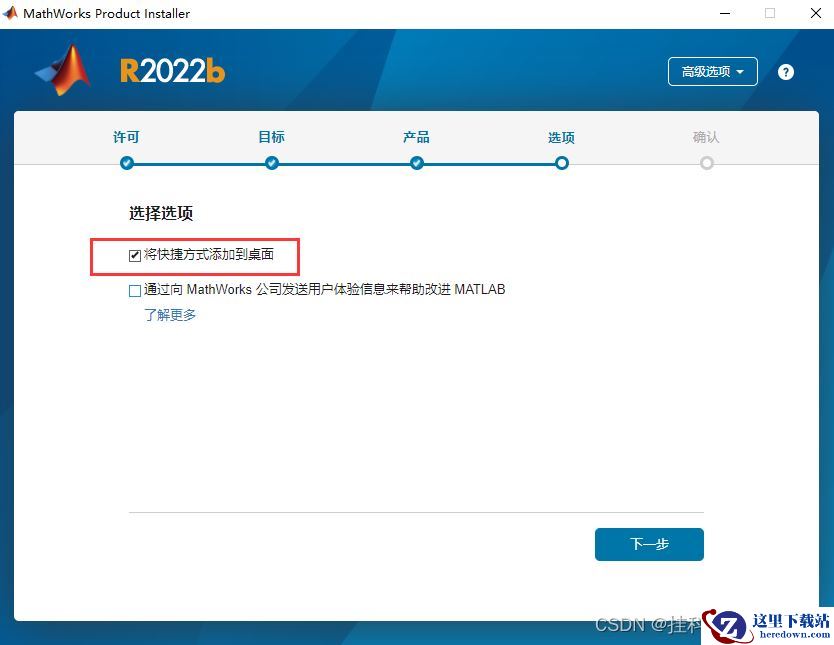Viewport: 834px width, 645px height.
Task: Open the 高级选项 dropdown
Action: point(712,71)
